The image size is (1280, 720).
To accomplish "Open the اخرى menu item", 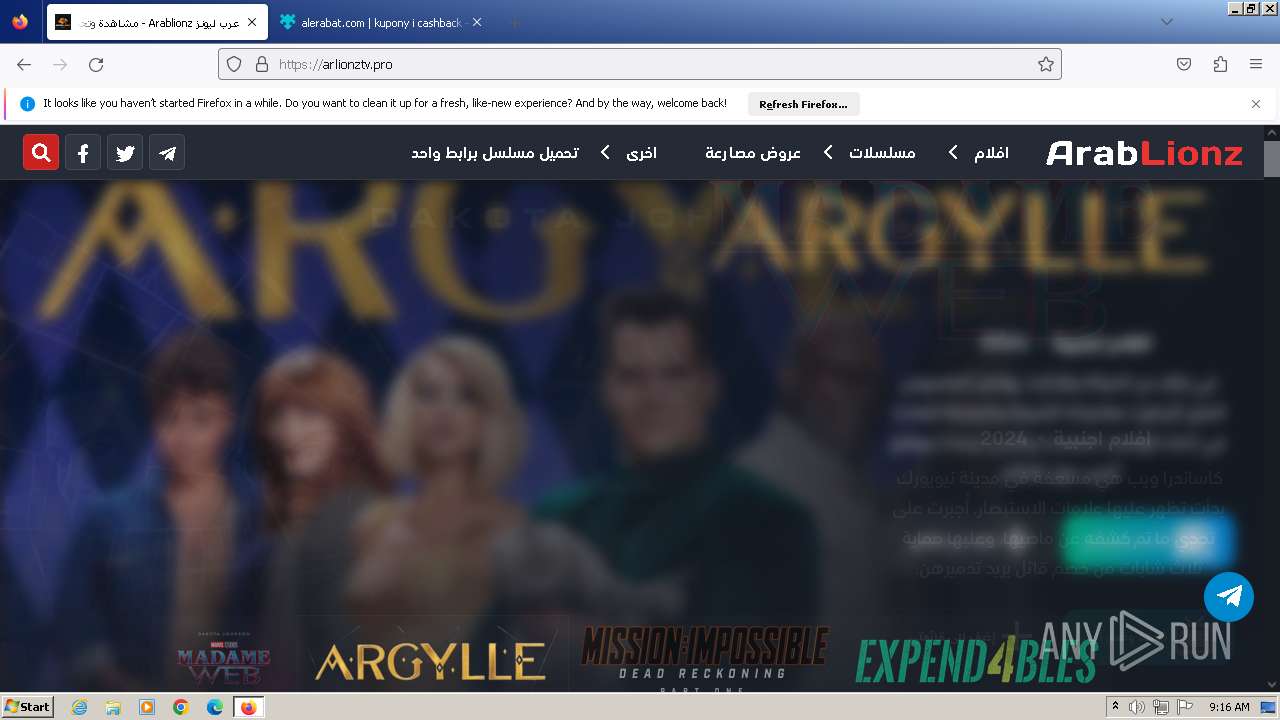I will click(642, 153).
